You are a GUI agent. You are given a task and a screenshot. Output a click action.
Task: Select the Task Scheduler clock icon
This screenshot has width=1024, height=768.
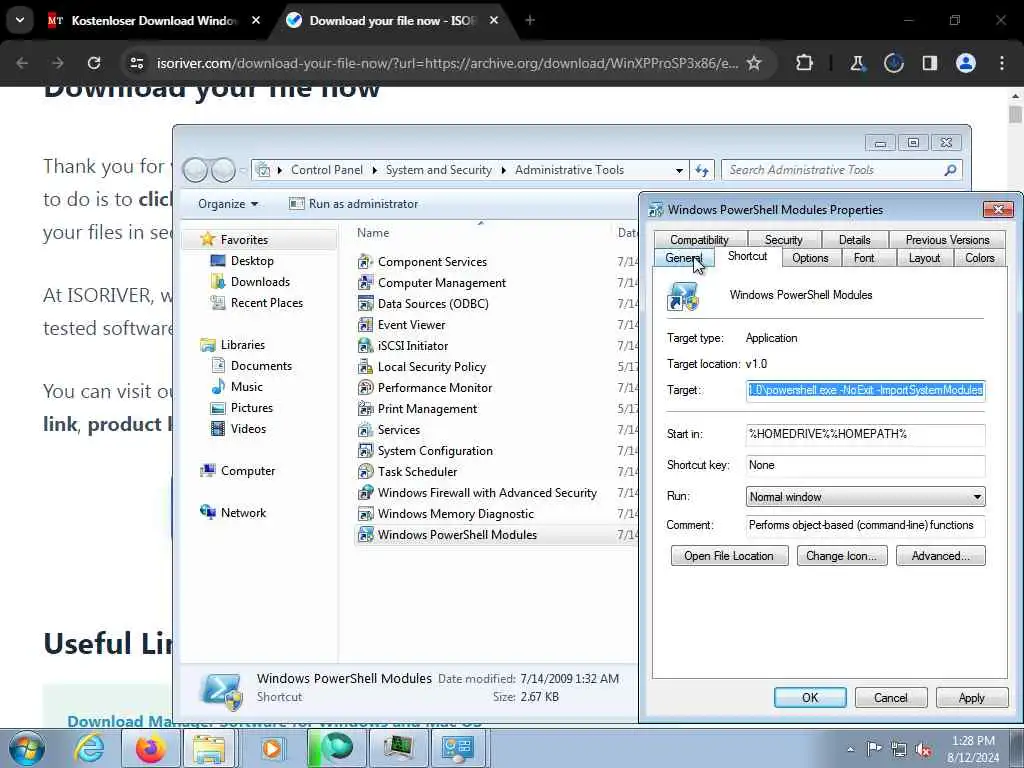pos(366,472)
